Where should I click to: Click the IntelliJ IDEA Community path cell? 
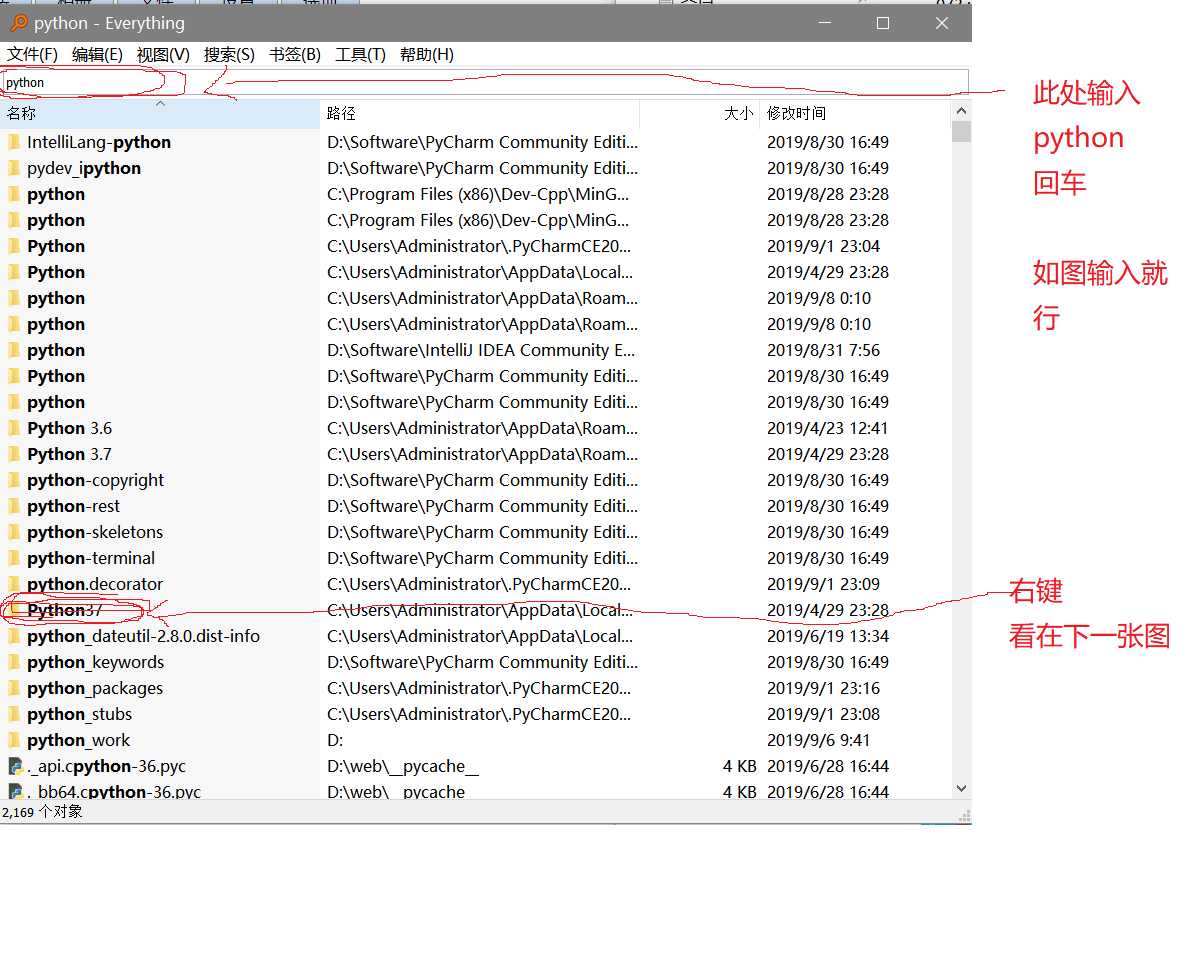[481, 350]
